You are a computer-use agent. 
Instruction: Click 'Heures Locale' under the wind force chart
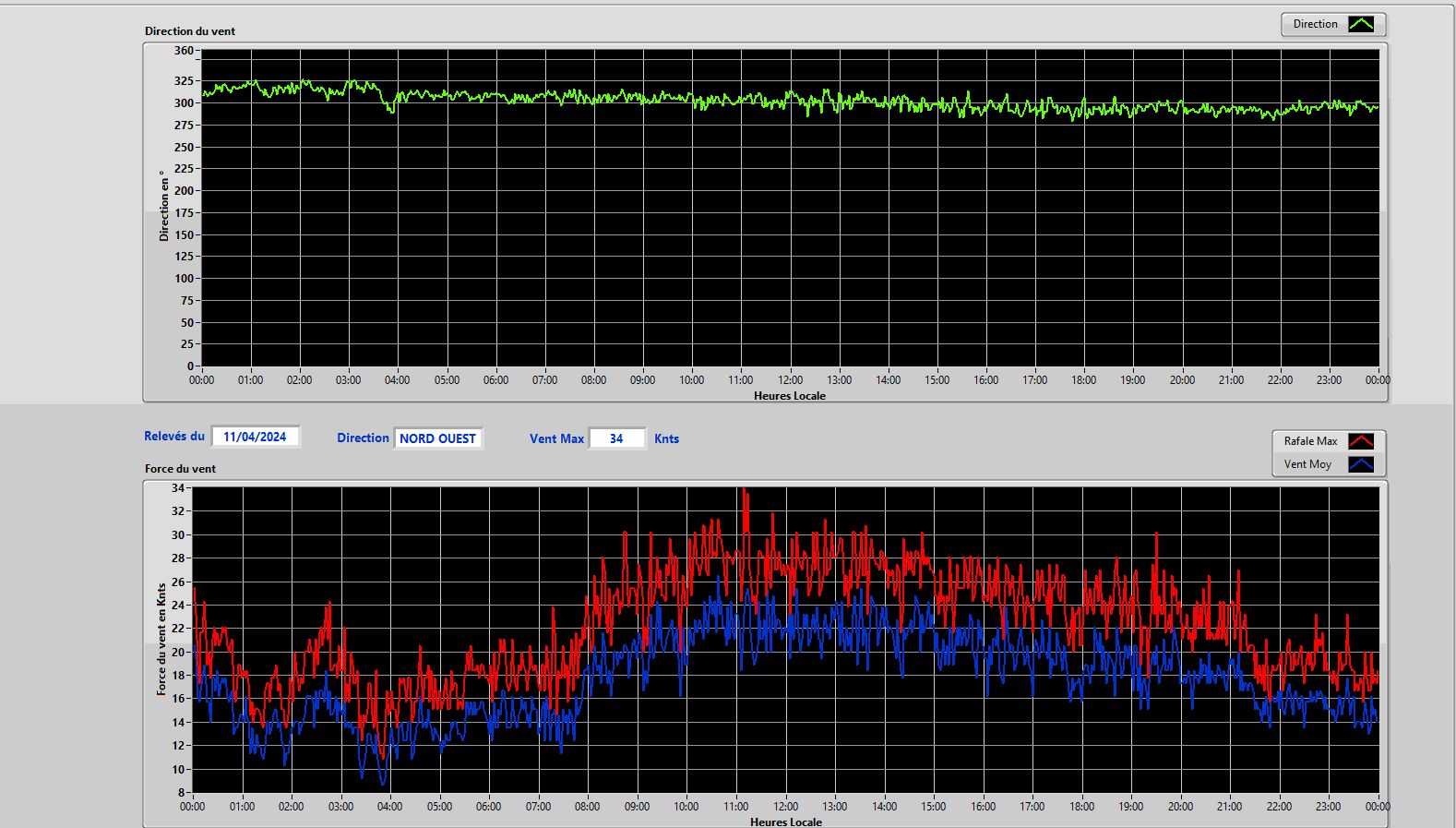tap(786, 822)
